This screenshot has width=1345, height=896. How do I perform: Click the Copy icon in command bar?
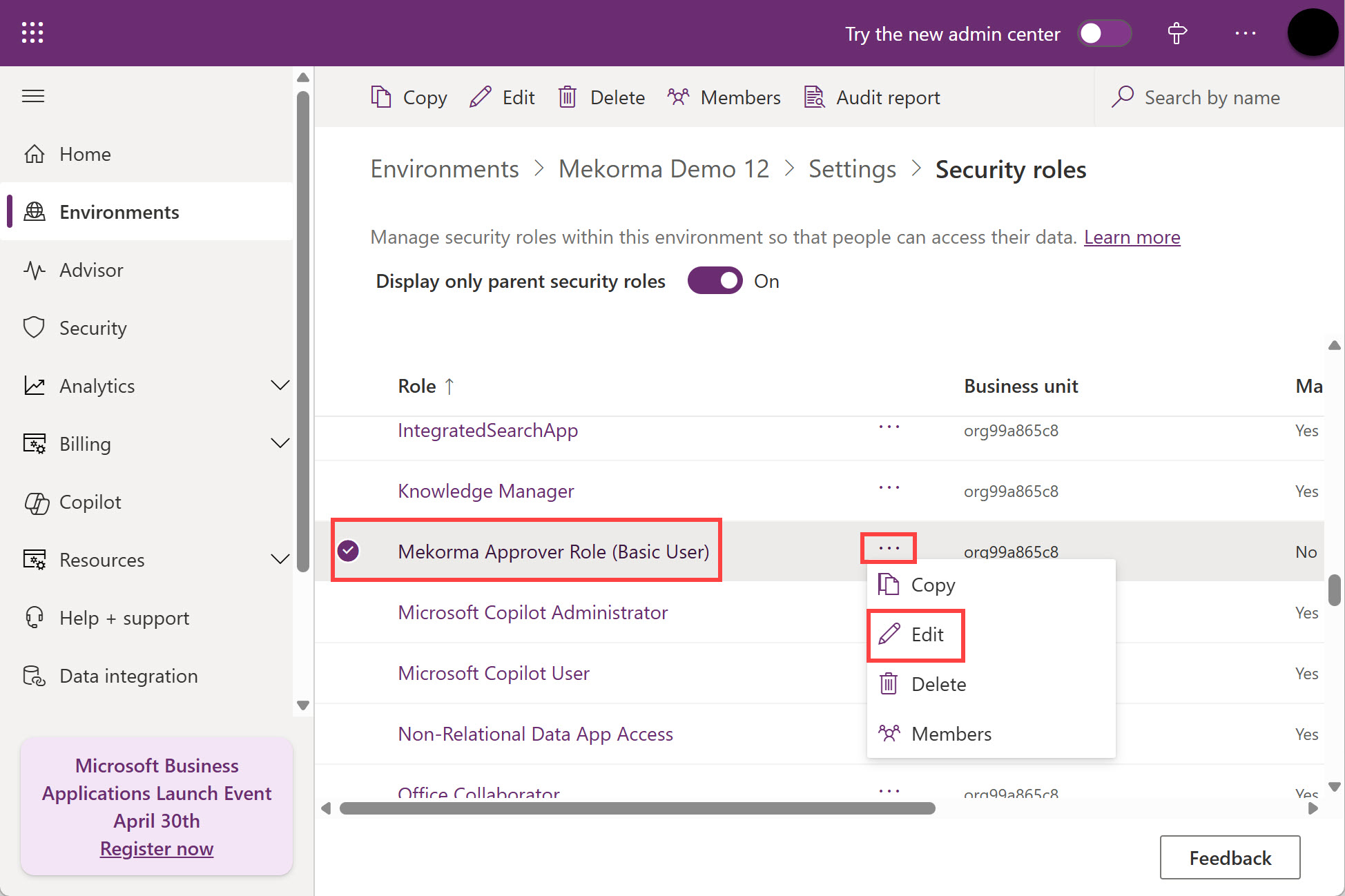tap(381, 97)
